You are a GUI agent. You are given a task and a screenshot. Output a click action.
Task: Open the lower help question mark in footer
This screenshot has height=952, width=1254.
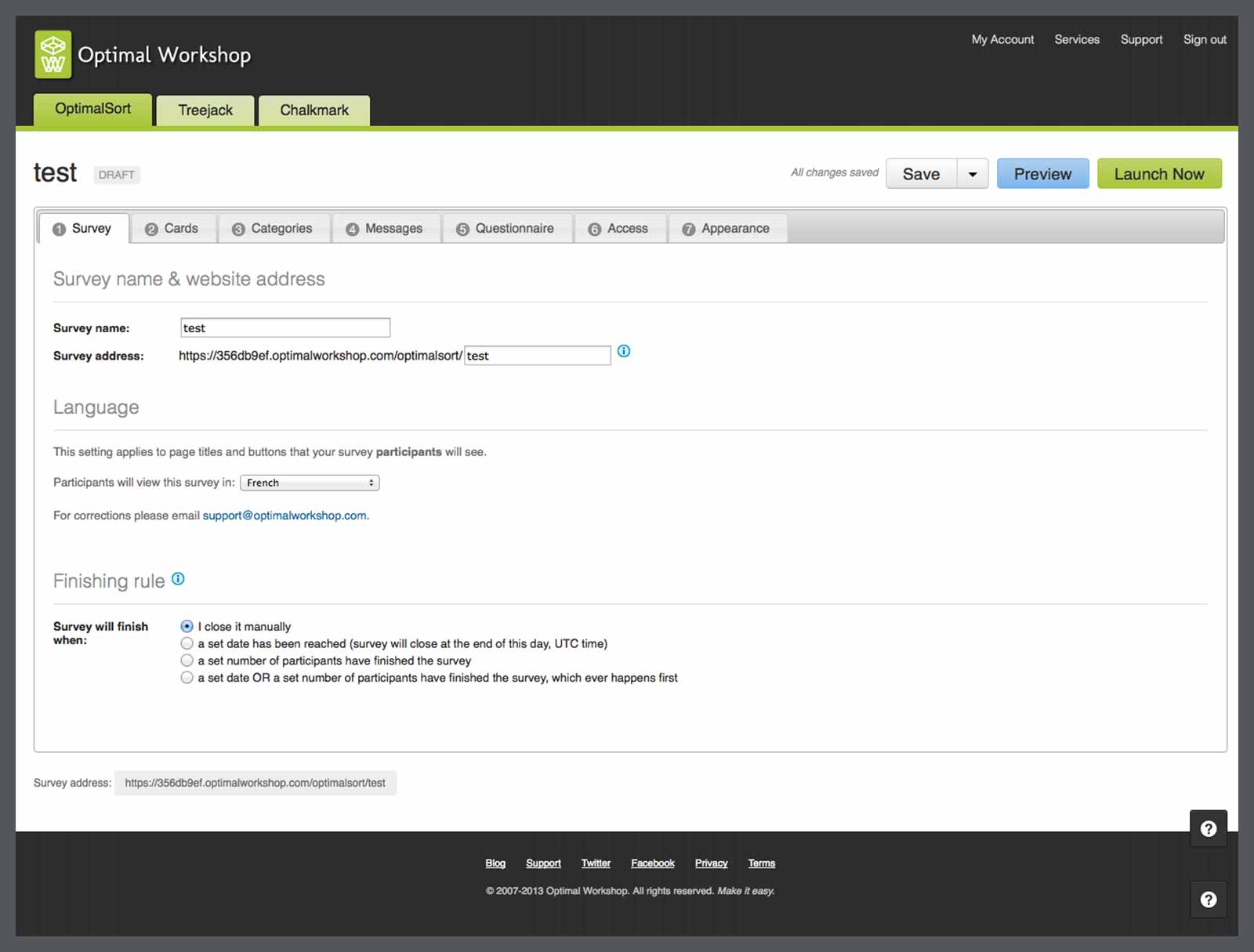pyautogui.click(x=1209, y=900)
